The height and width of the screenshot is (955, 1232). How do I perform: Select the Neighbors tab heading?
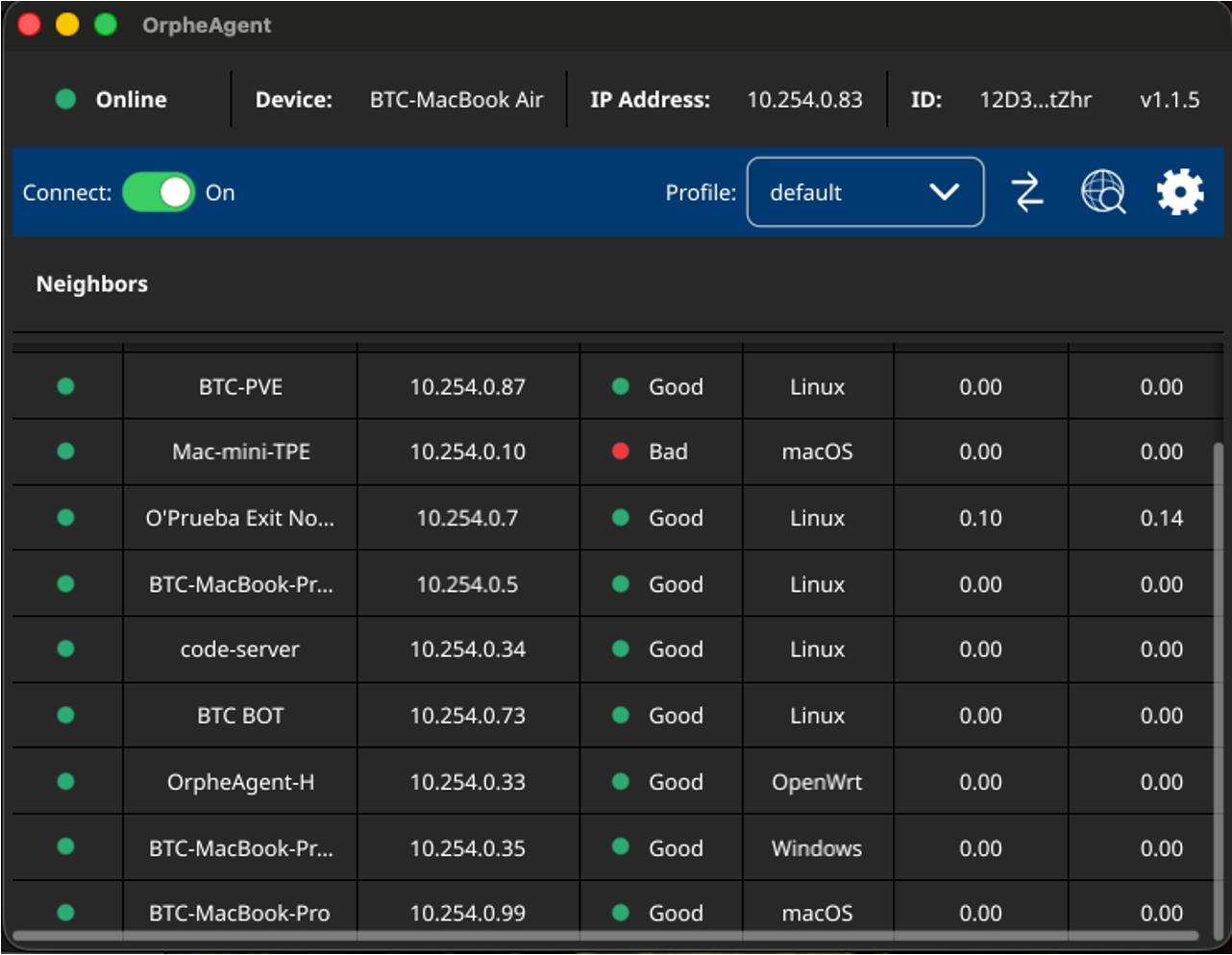click(92, 284)
